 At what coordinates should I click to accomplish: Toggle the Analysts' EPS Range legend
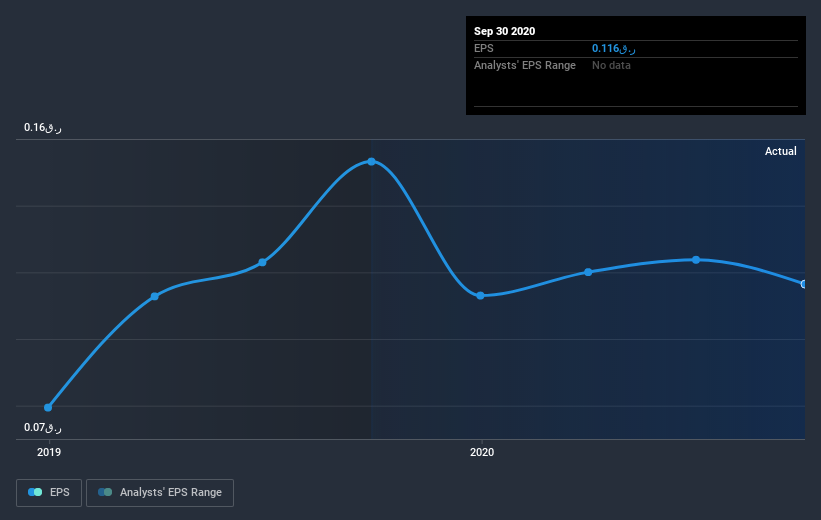pos(160,492)
